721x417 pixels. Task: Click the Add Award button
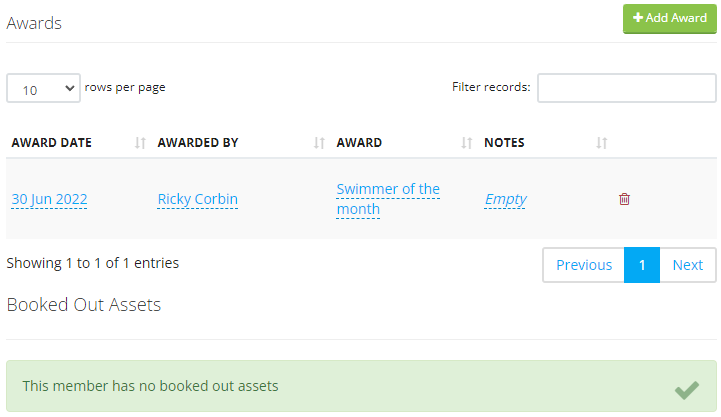pyautogui.click(x=669, y=19)
